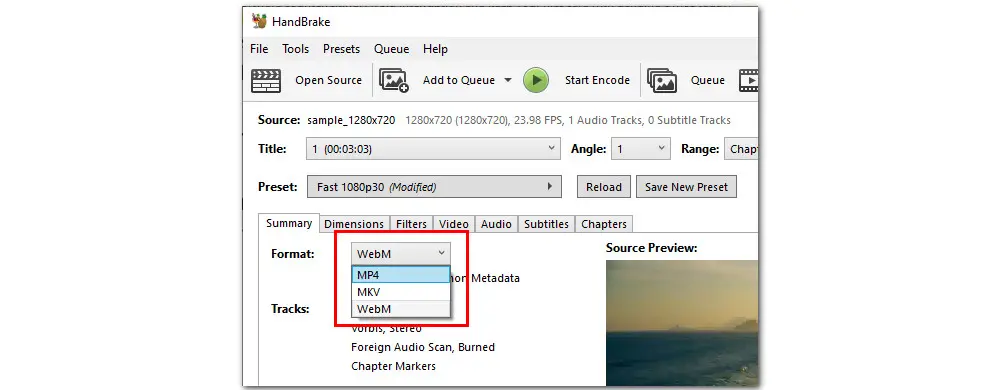Open the Tools menu
The image size is (1000, 390).
tap(295, 49)
